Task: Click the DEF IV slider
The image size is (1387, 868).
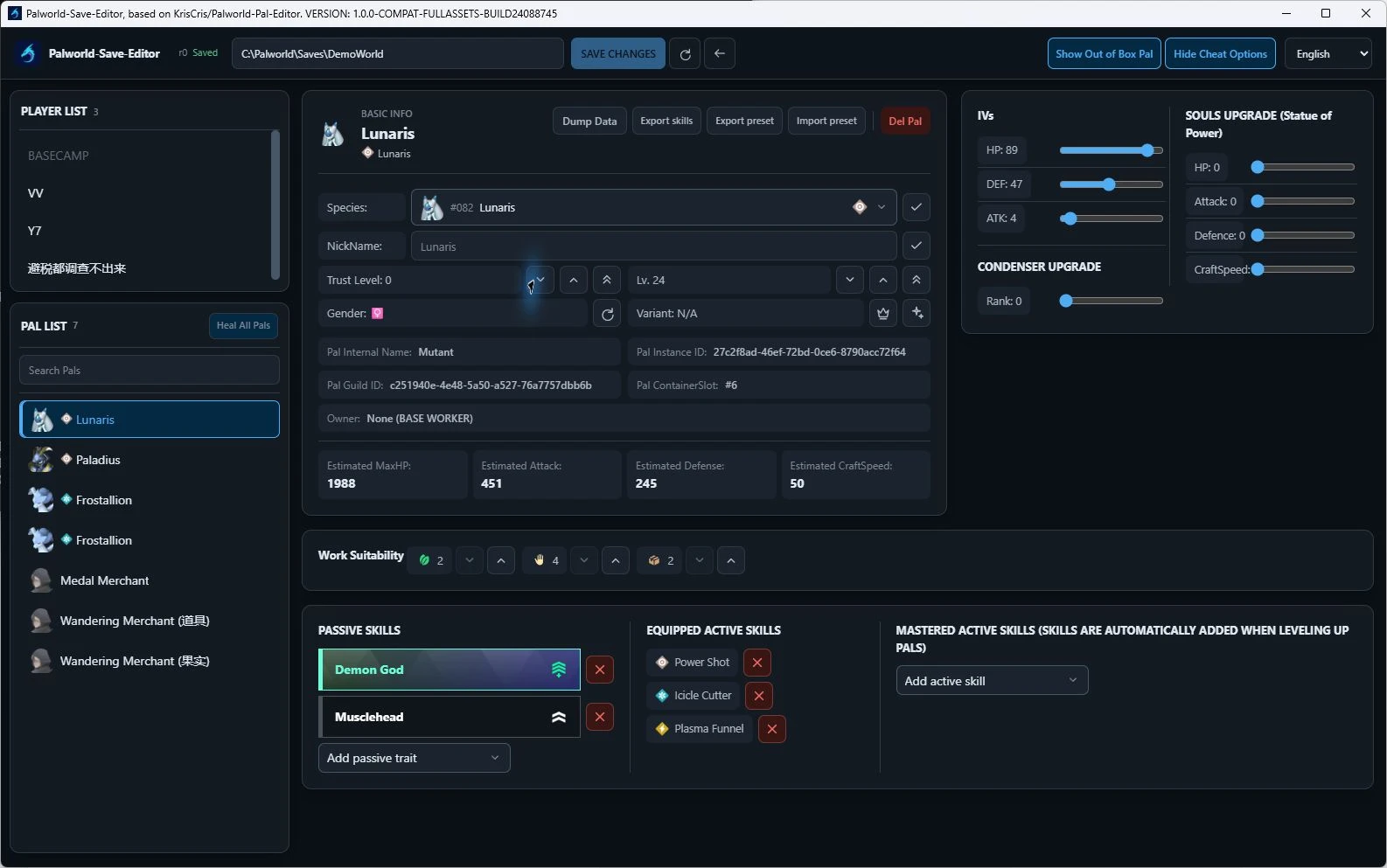Action: point(1111,184)
